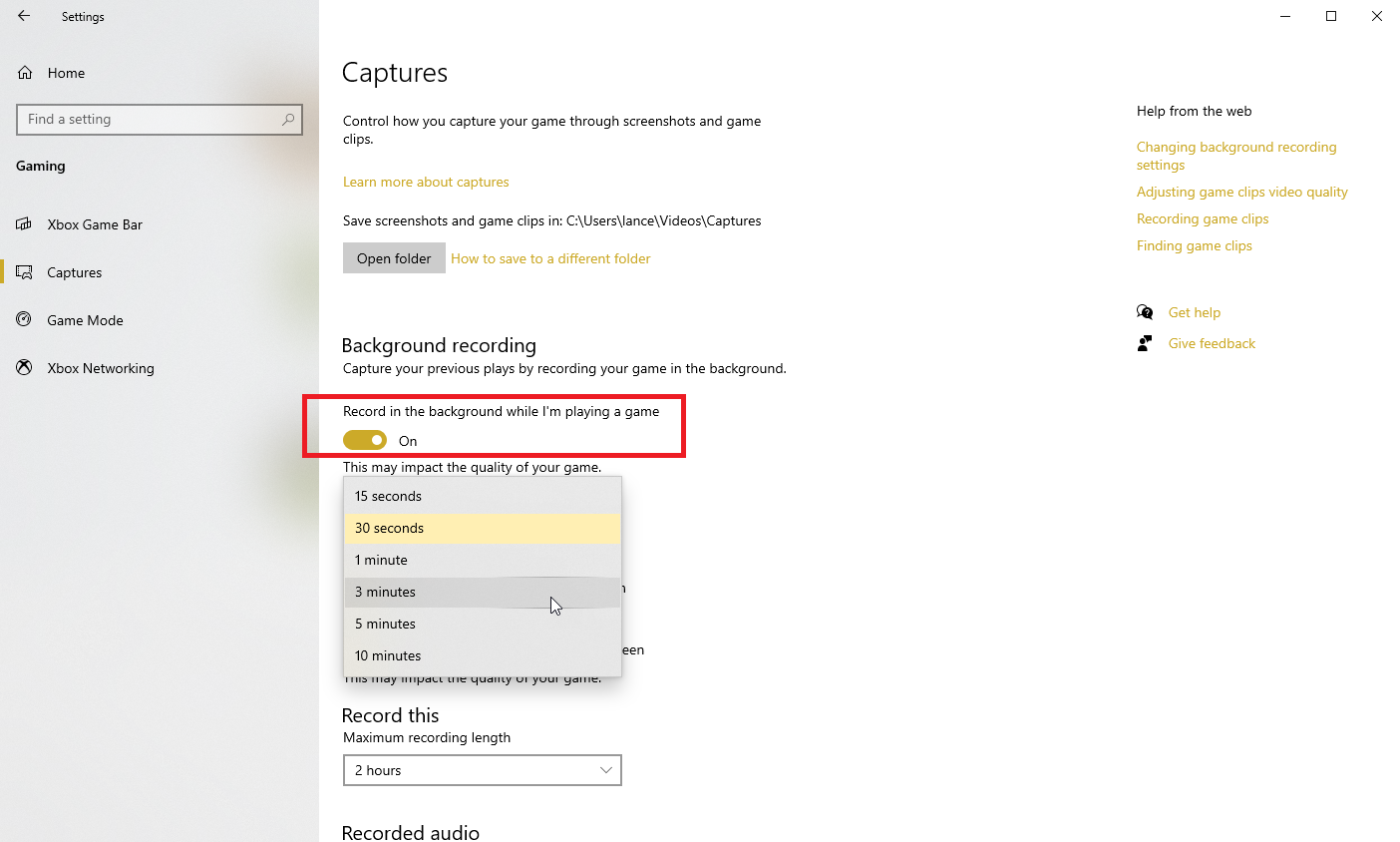Click the Xbox Game Bar sidebar icon
Viewport: 1400px width, 842px height.
tap(24, 224)
